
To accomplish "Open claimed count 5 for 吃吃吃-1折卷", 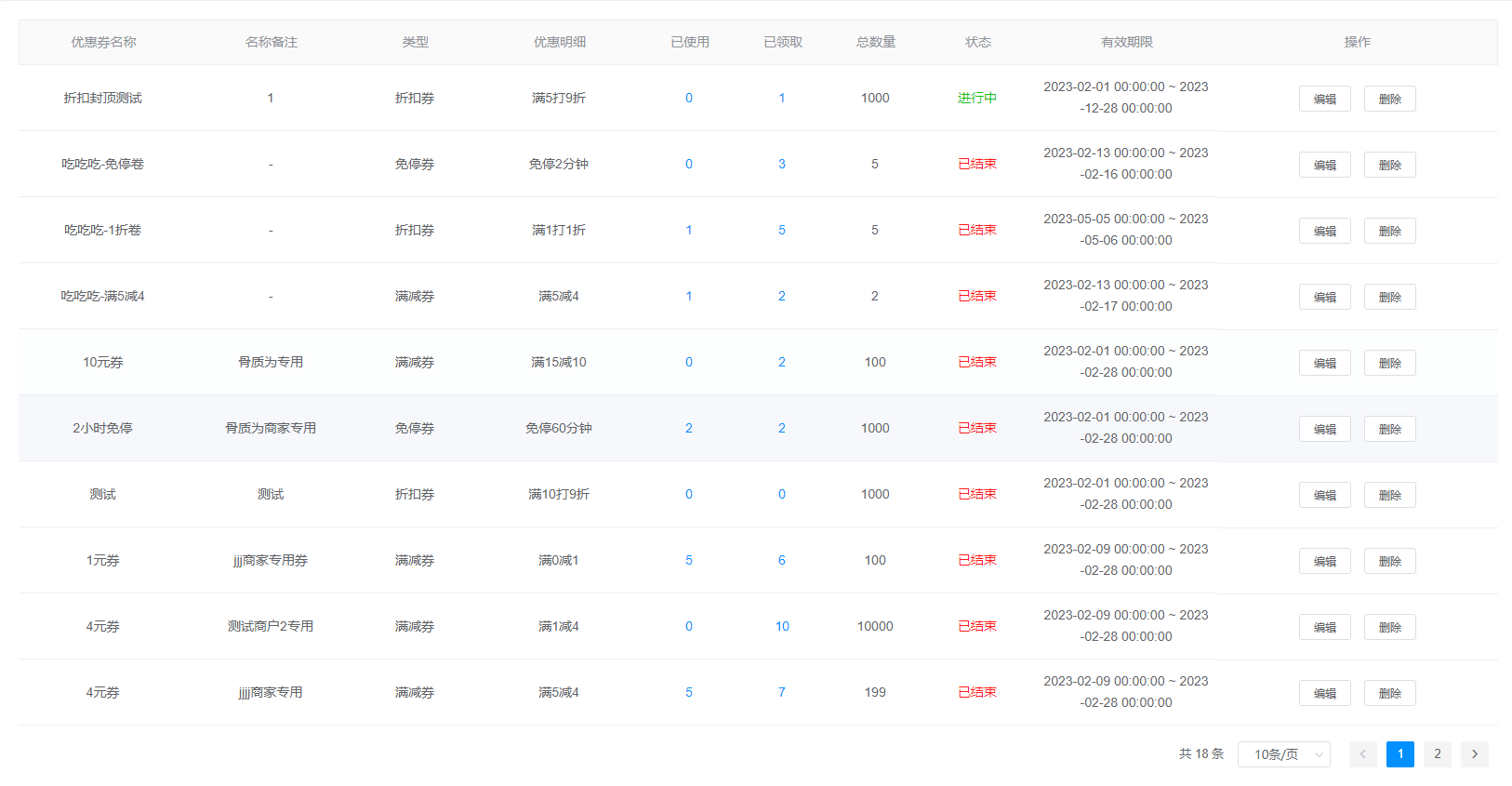I will [781, 230].
